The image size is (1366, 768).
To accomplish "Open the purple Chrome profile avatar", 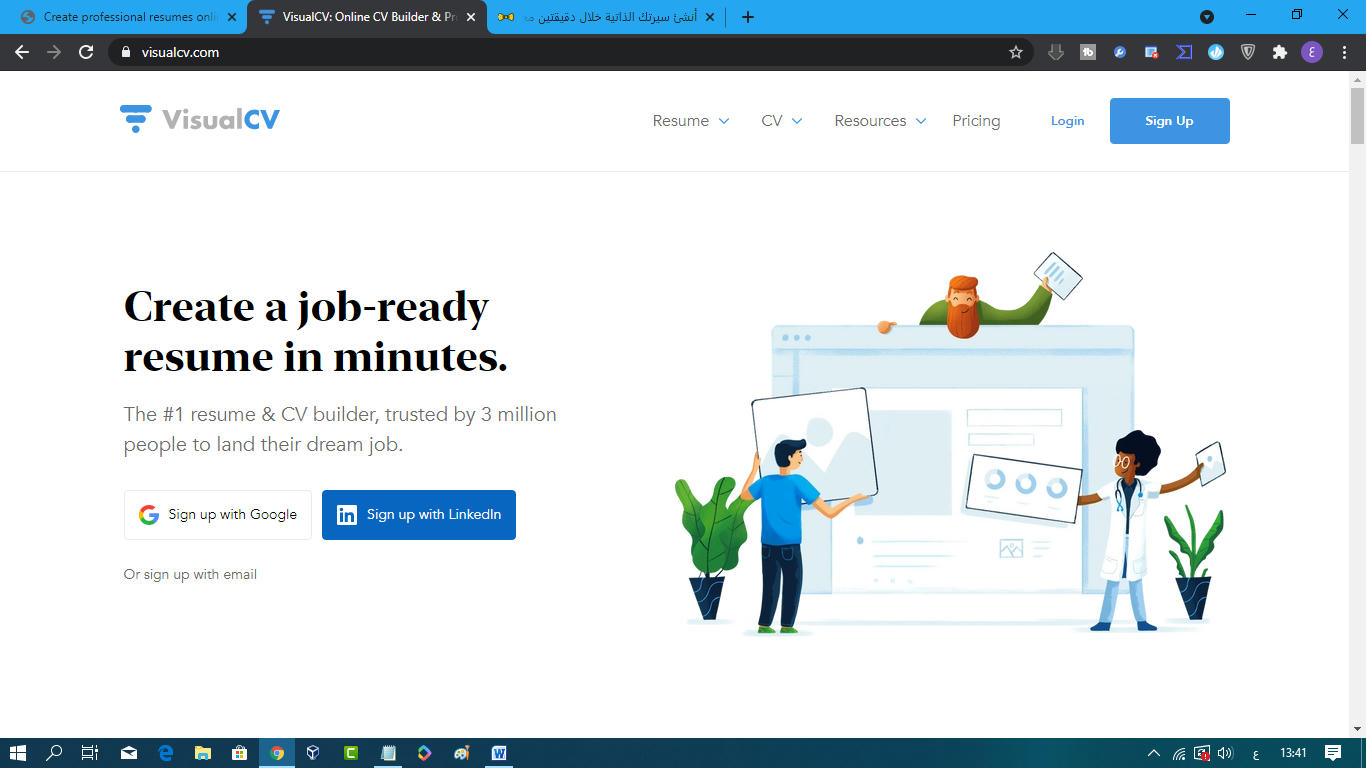I will (x=1312, y=52).
